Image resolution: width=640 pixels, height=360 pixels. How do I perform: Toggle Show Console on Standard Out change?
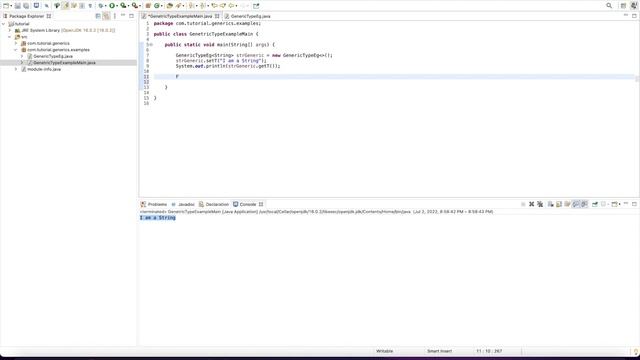[x=576, y=204]
